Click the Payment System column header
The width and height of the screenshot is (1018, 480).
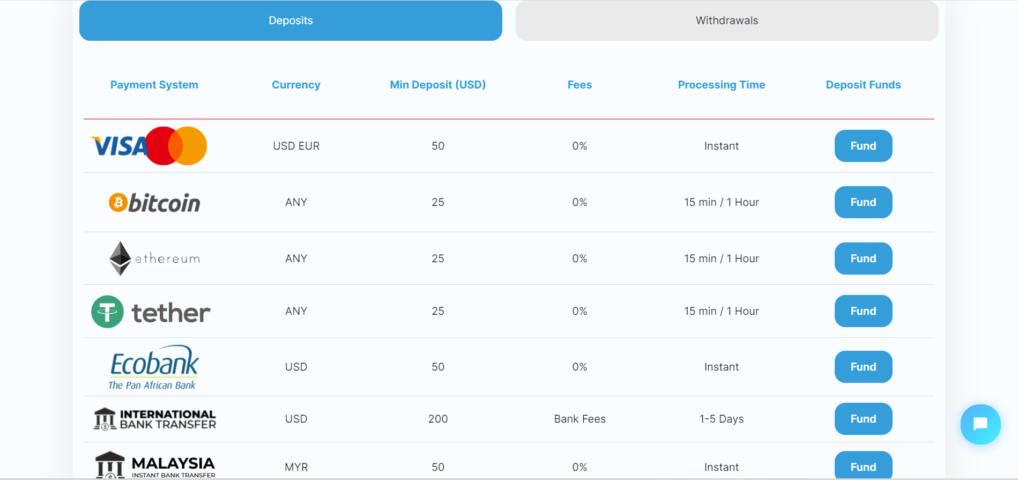tap(155, 85)
